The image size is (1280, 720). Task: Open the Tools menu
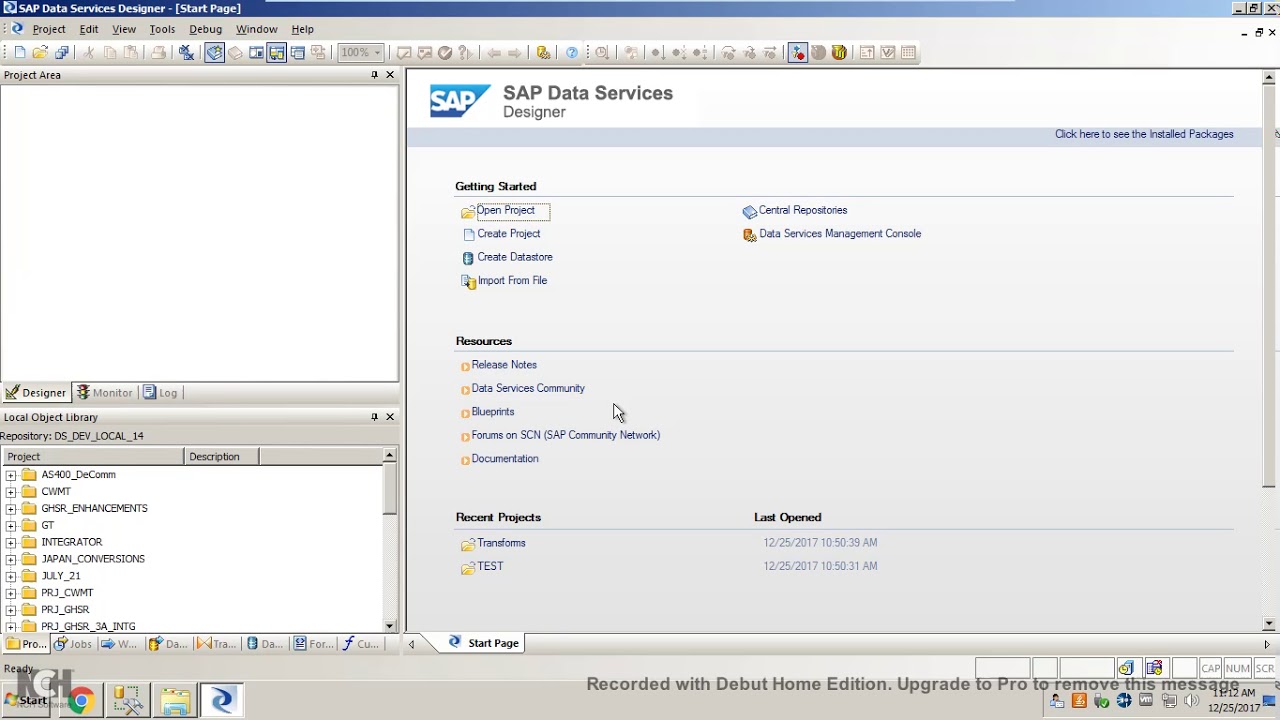click(x=162, y=29)
